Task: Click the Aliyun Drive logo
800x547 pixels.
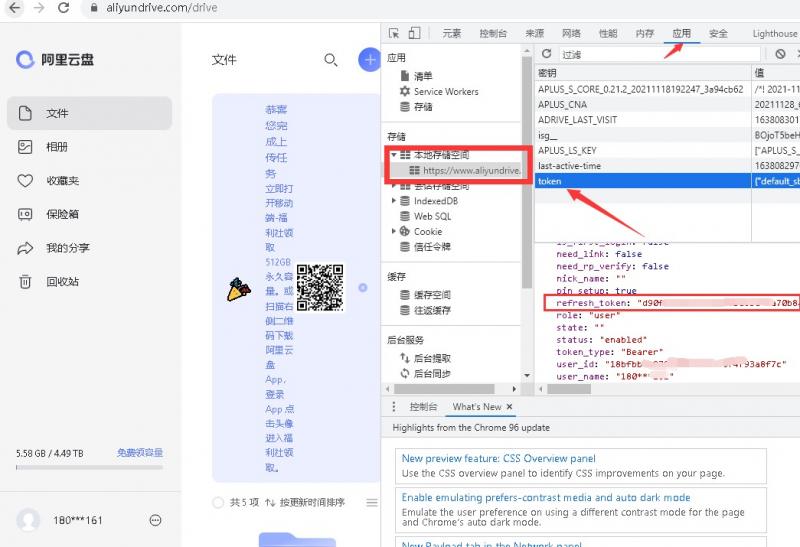Action: click(x=55, y=60)
